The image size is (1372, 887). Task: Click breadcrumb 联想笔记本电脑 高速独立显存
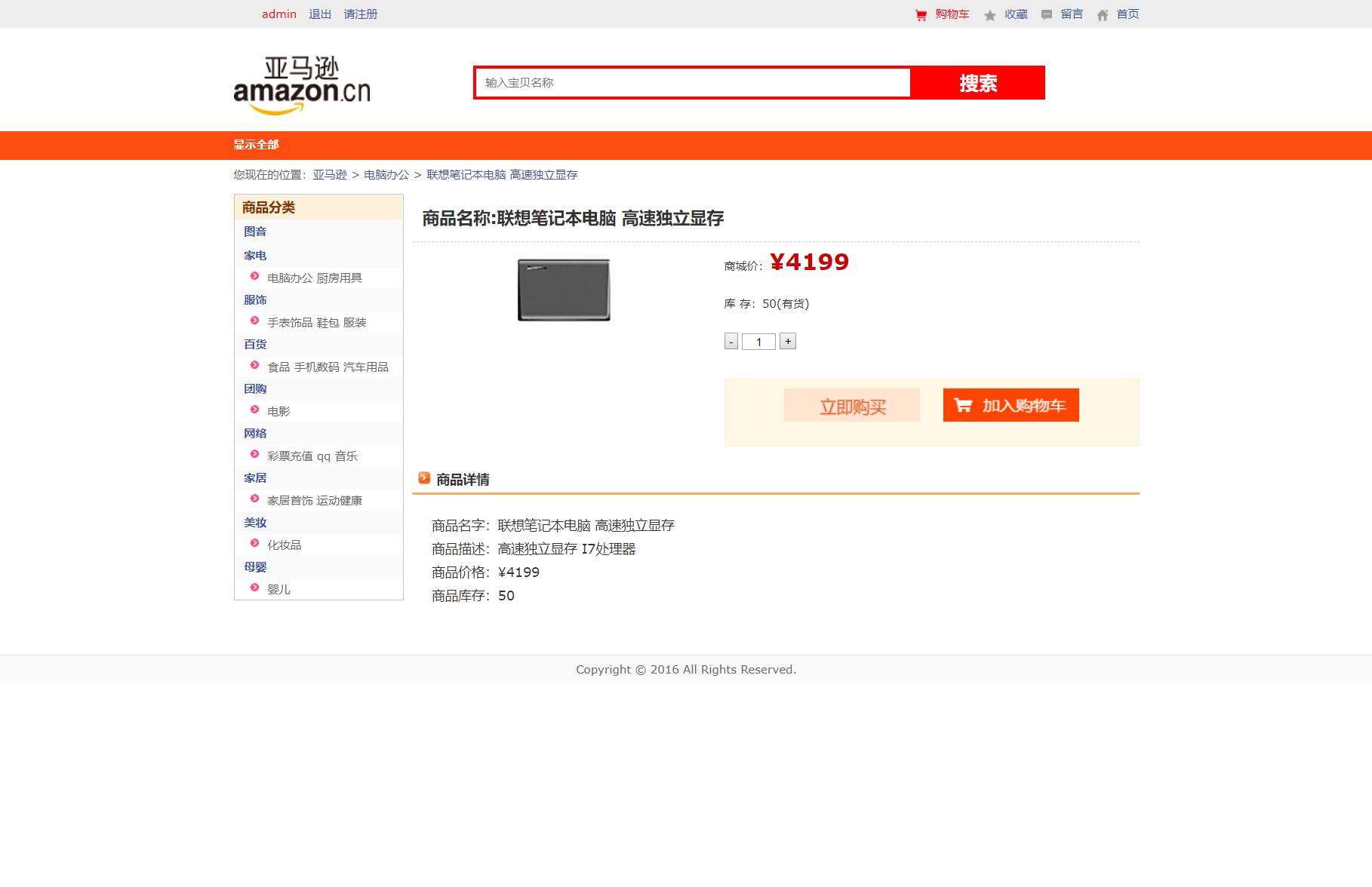tap(502, 175)
